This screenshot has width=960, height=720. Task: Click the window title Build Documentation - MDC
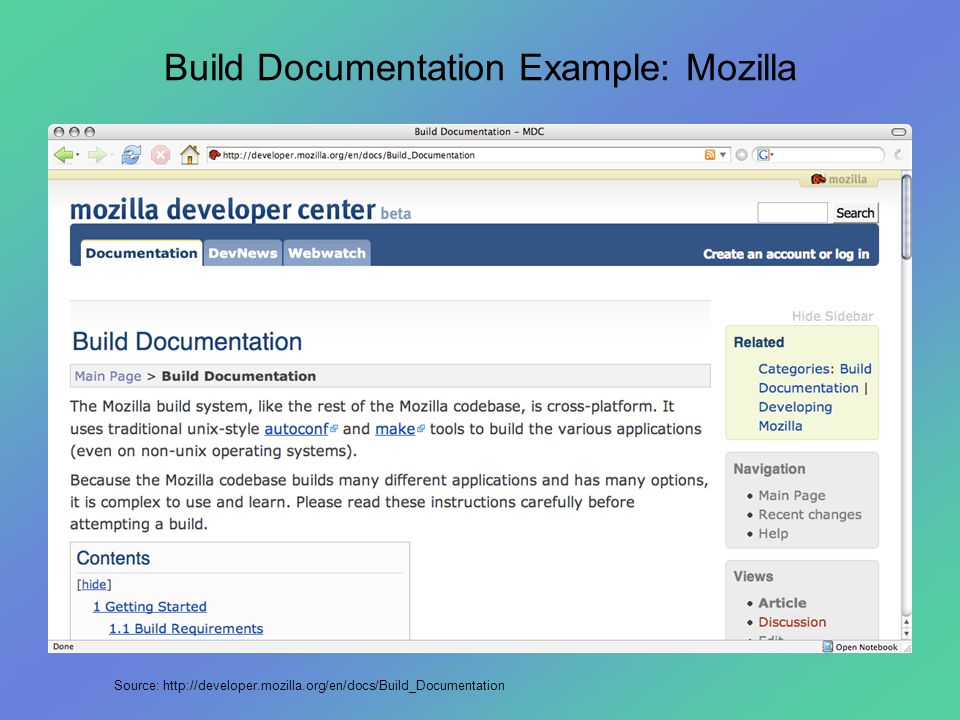(x=479, y=132)
